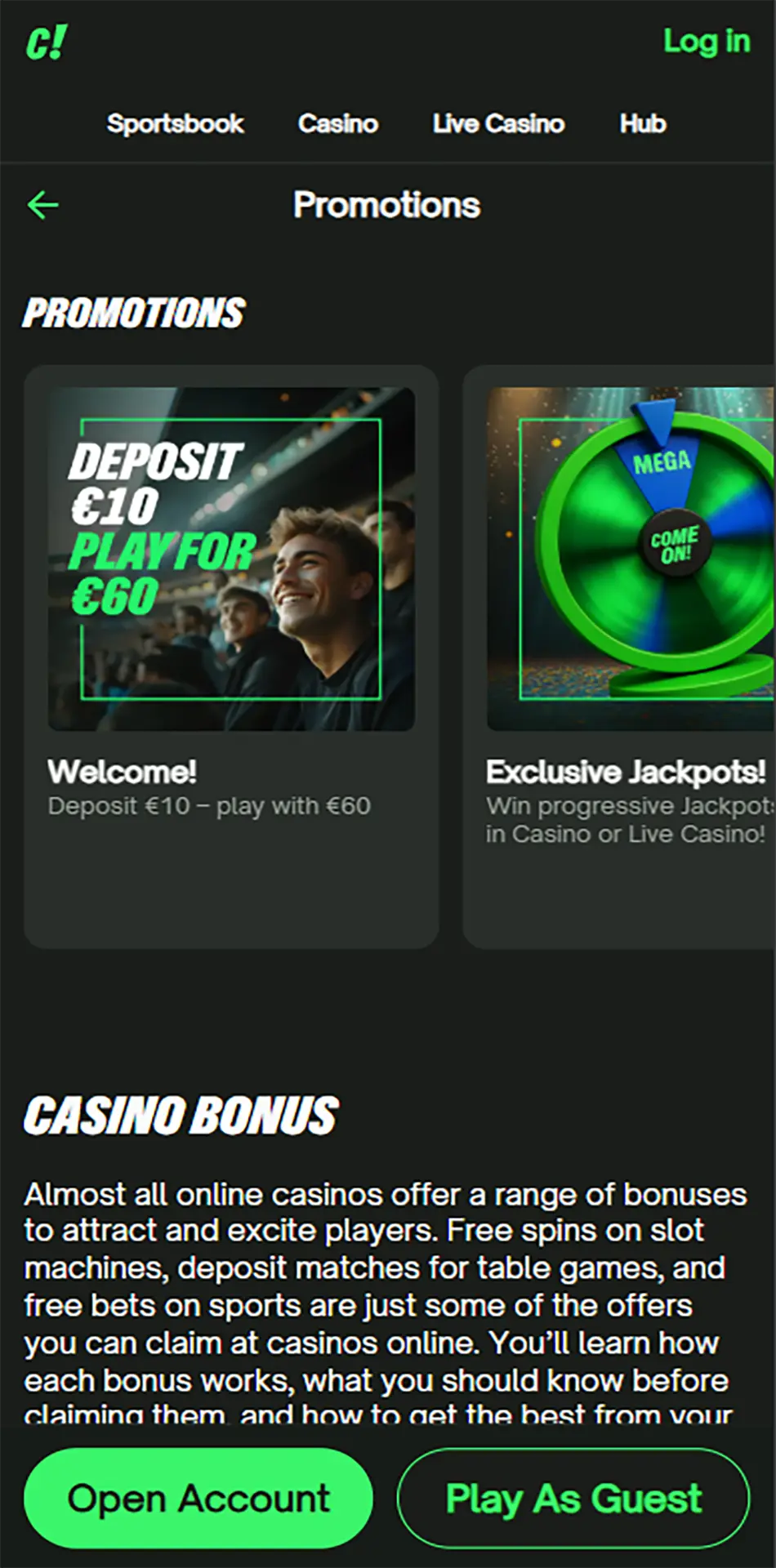
Task: Open the Live Casino tab
Action: coord(498,124)
